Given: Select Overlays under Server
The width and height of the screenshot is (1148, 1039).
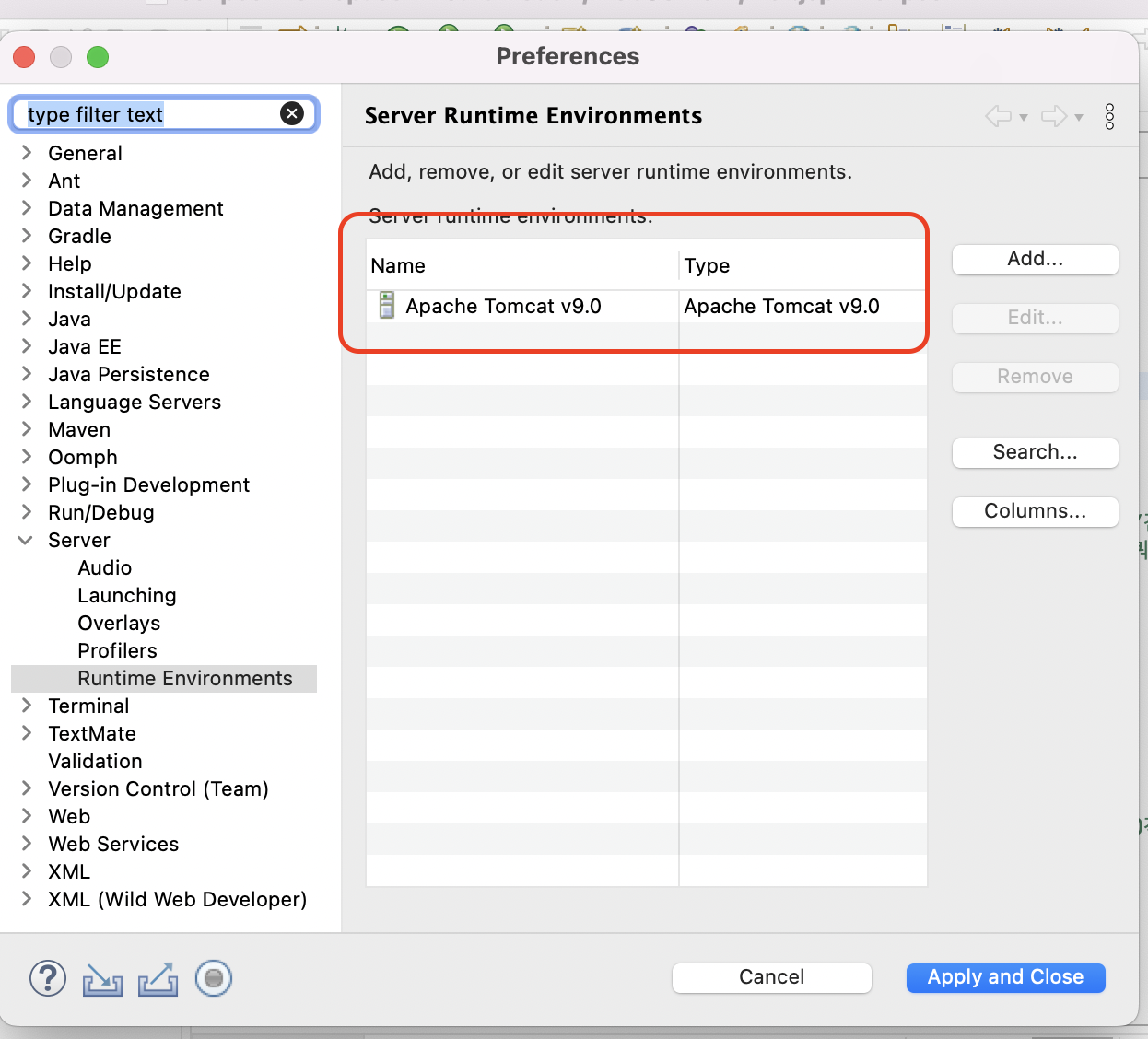Looking at the screenshot, I should [119, 623].
